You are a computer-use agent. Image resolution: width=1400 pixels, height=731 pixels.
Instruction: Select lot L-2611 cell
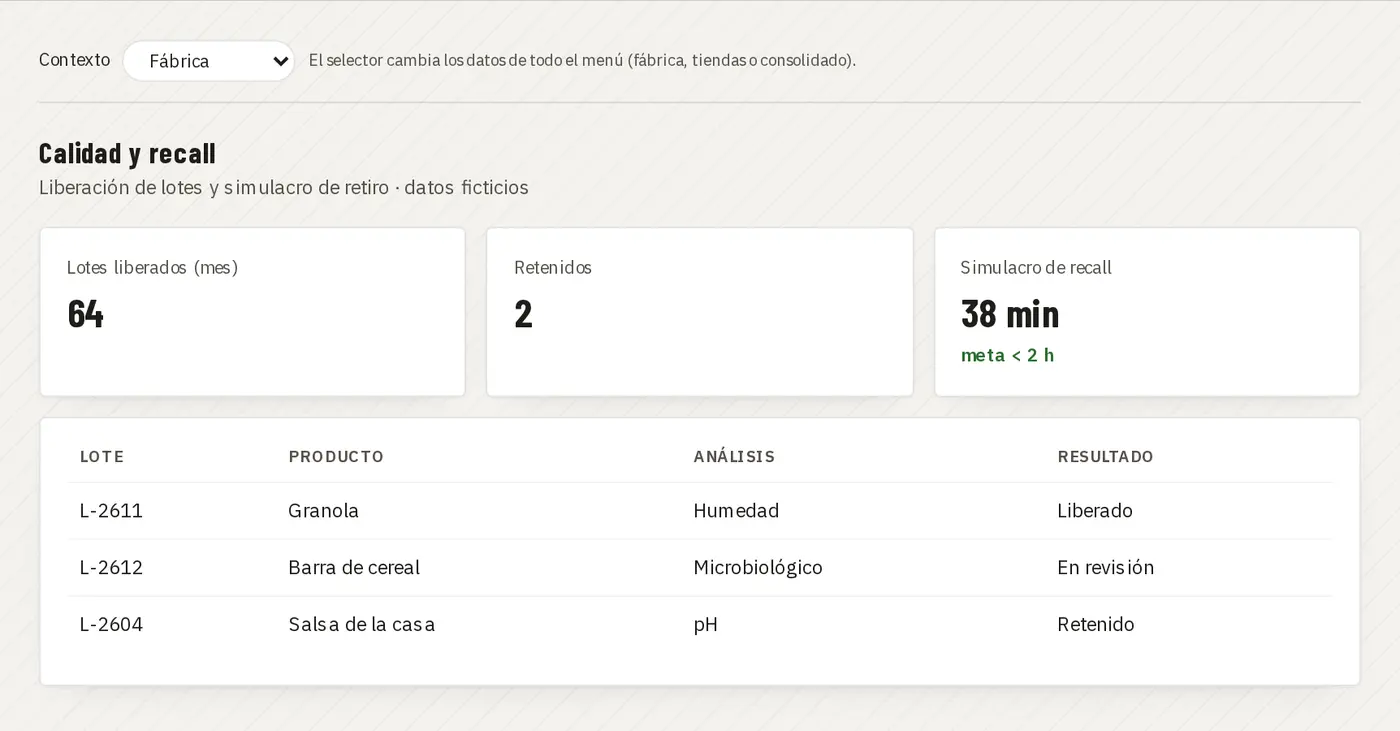(111, 511)
